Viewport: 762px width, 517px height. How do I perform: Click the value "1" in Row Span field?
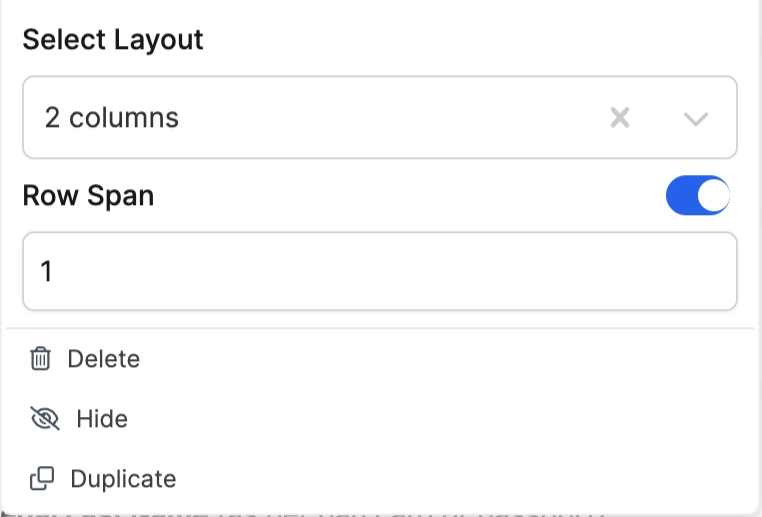click(46, 272)
